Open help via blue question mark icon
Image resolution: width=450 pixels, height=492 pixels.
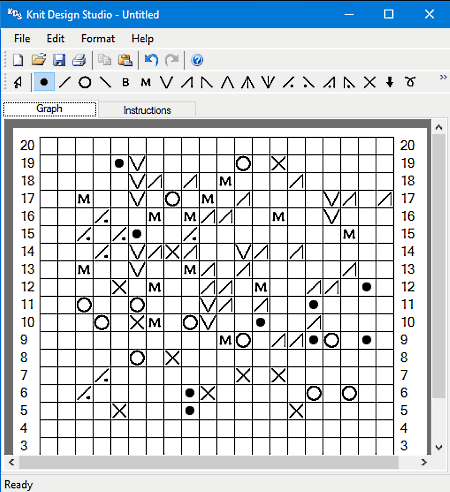coord(197,60)
